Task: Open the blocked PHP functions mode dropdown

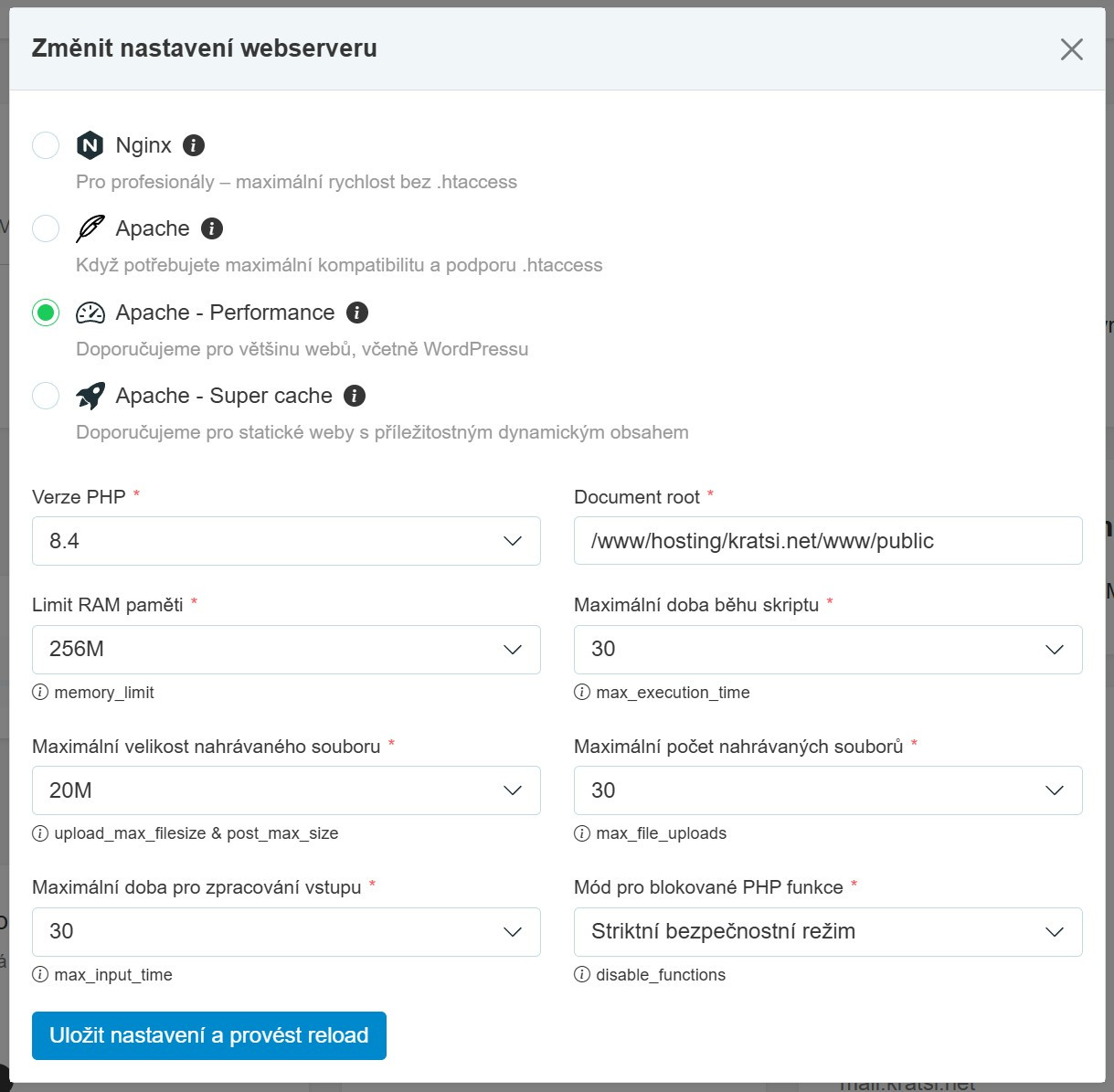Action: coord(828,932)
